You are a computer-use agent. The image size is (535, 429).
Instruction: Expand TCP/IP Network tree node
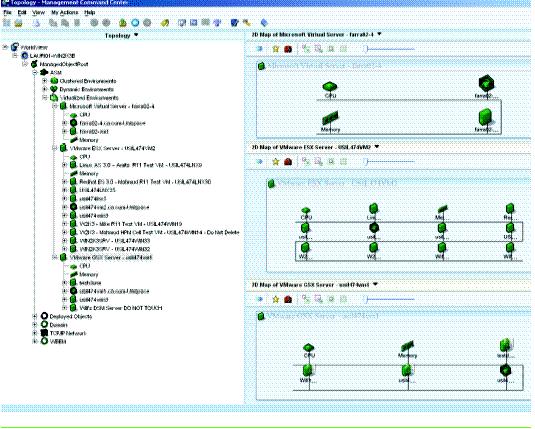[x=34, y=333]
